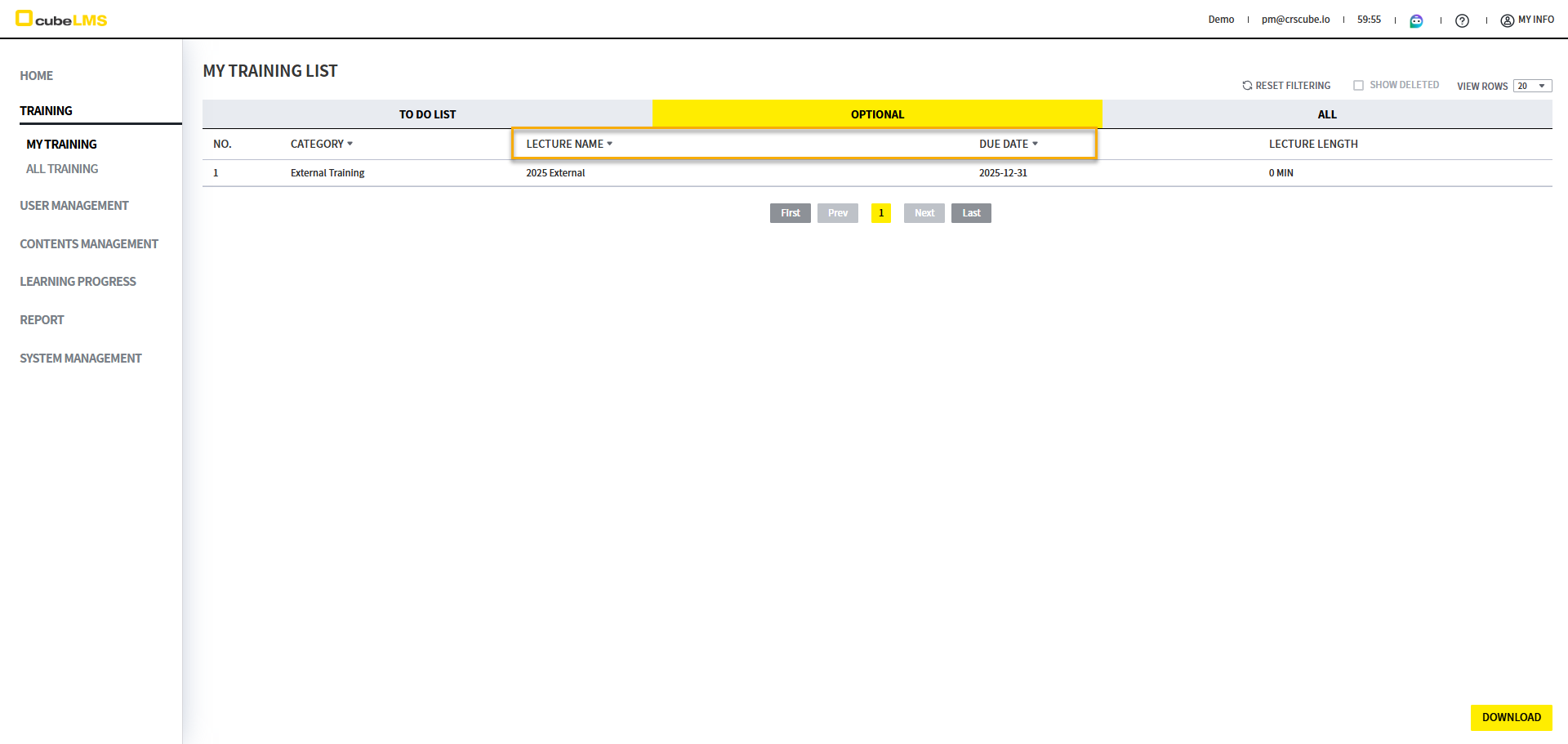Open the 2025 External lecture row
The image size is (1568, 744).
tap(555, 173)
